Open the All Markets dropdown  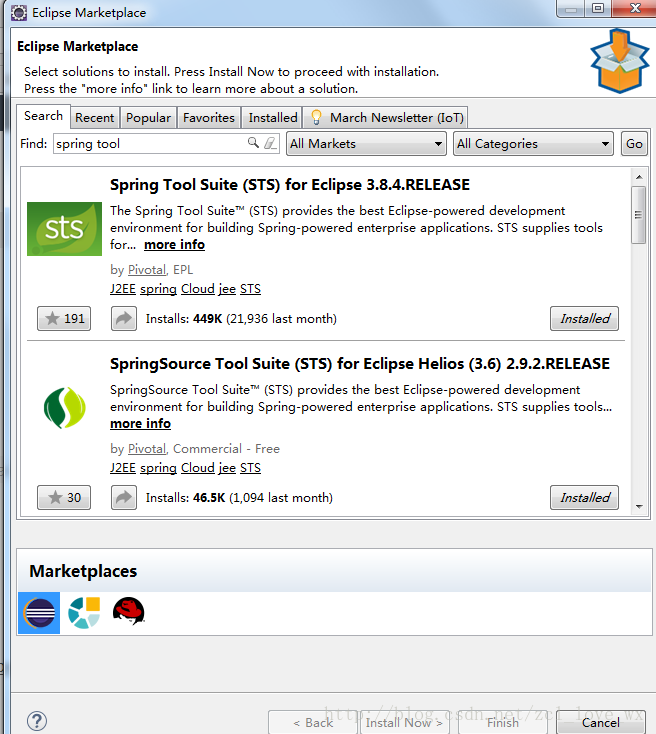point(366,144)
